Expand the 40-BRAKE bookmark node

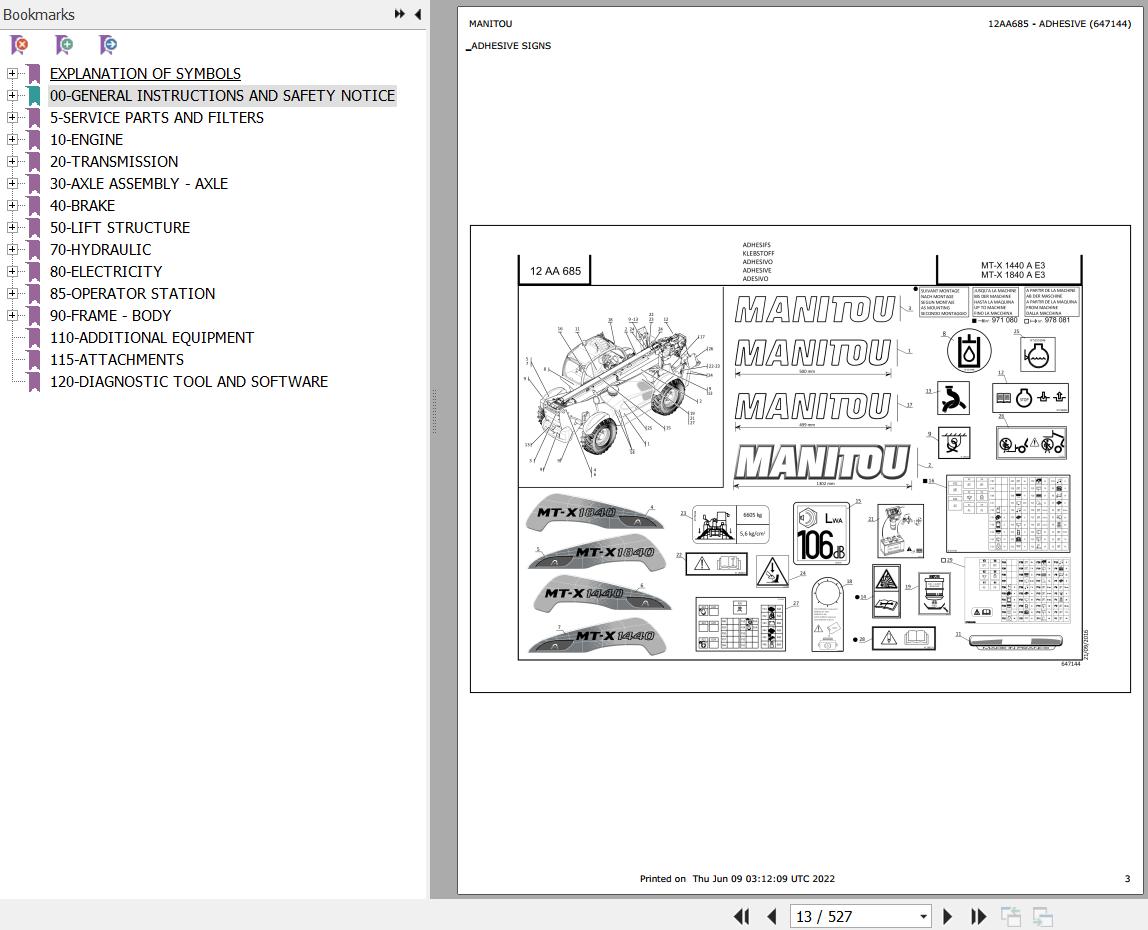click(x=12, y=205)
